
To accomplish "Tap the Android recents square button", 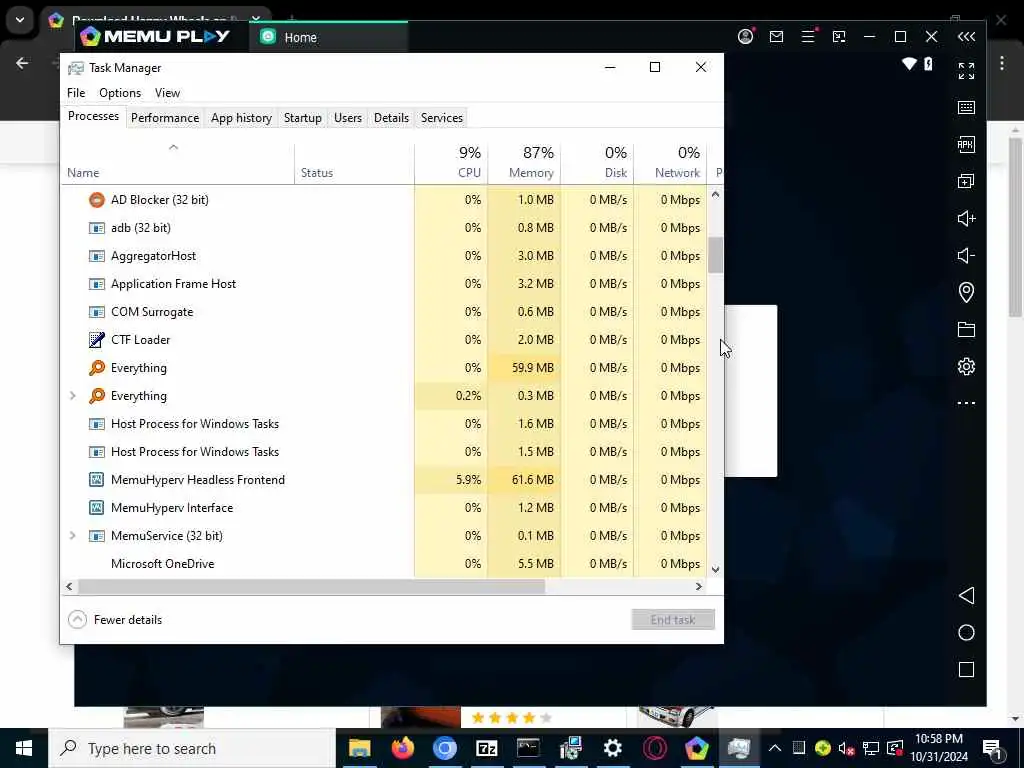I will 966,669.
